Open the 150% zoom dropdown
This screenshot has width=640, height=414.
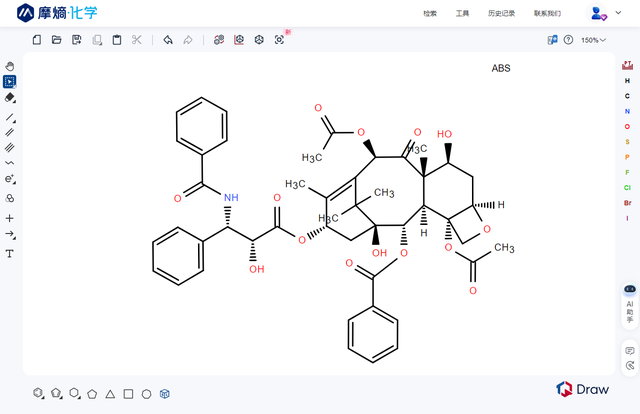coord(593,40)
